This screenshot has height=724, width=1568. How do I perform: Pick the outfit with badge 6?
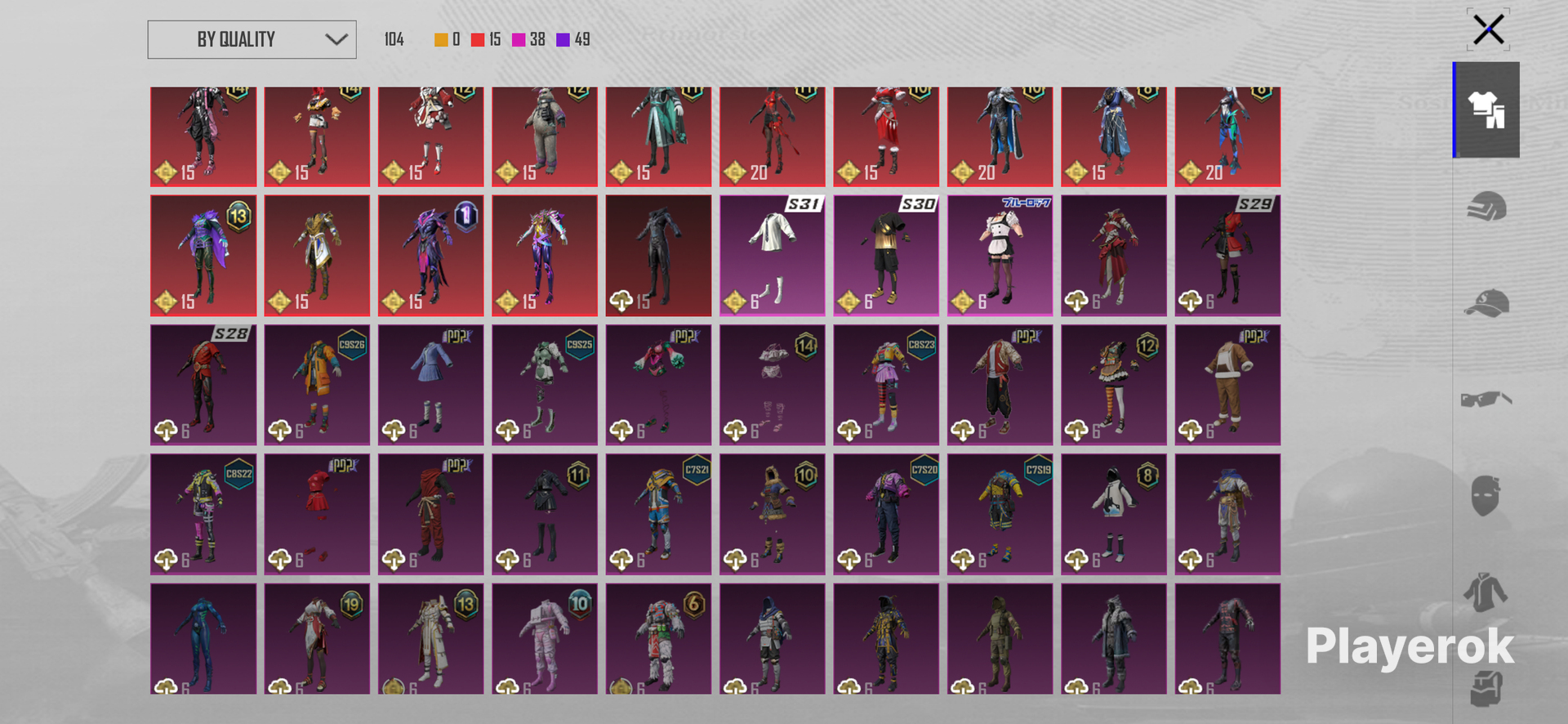pos(658,638)
